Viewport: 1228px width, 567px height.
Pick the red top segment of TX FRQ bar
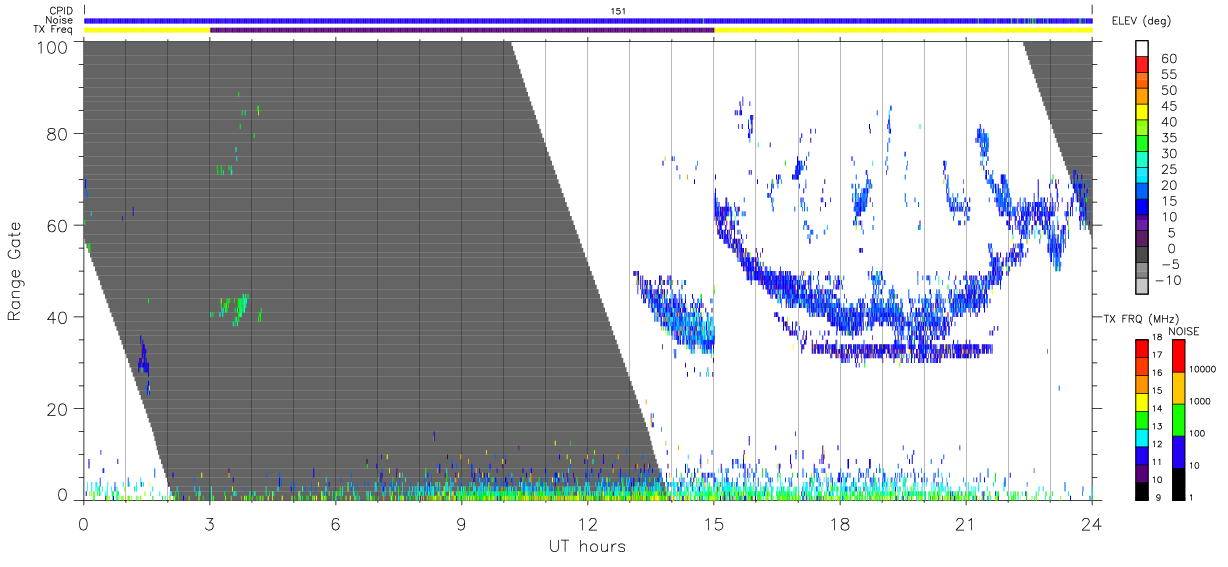point(1142,348)
